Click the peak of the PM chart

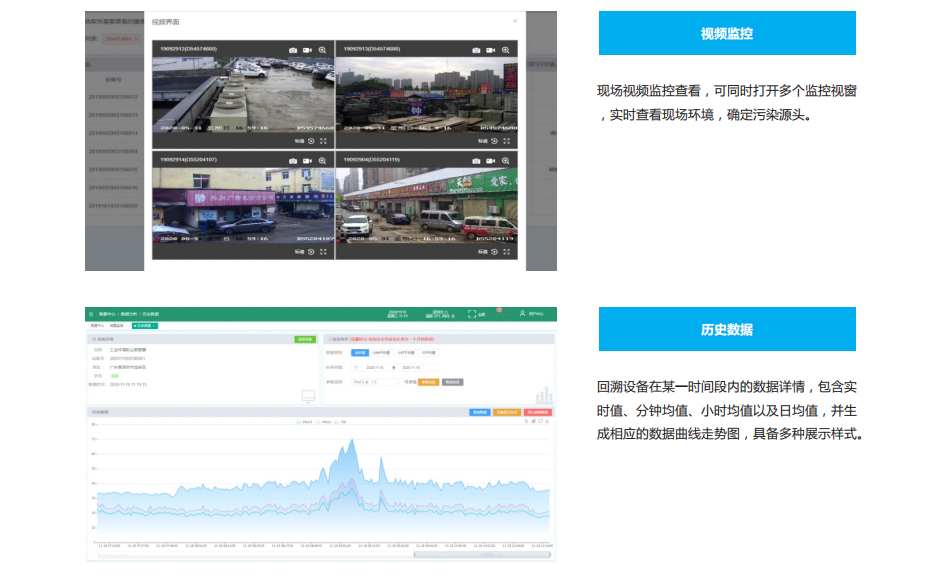351,440
